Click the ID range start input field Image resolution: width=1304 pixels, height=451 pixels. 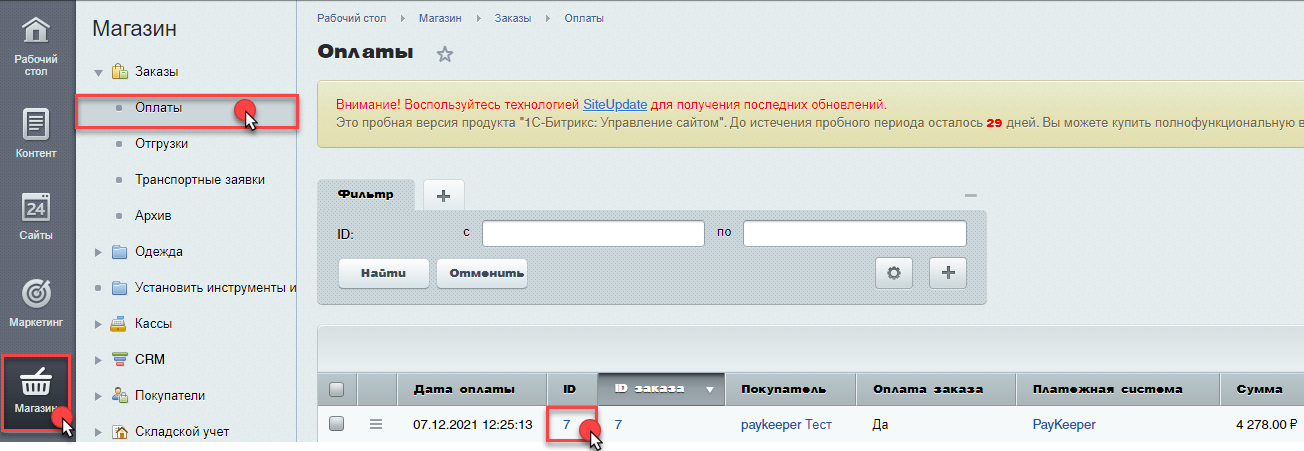pyautogui.click(x=593, y=233)
